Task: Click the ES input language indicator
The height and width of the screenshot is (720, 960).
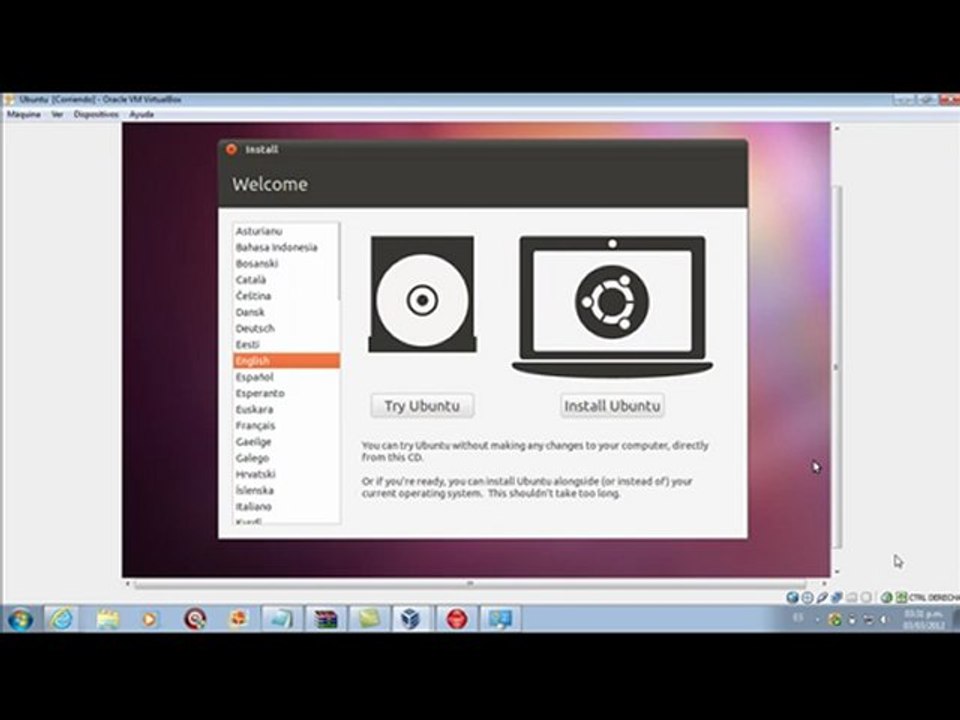Action: point(798,618)
